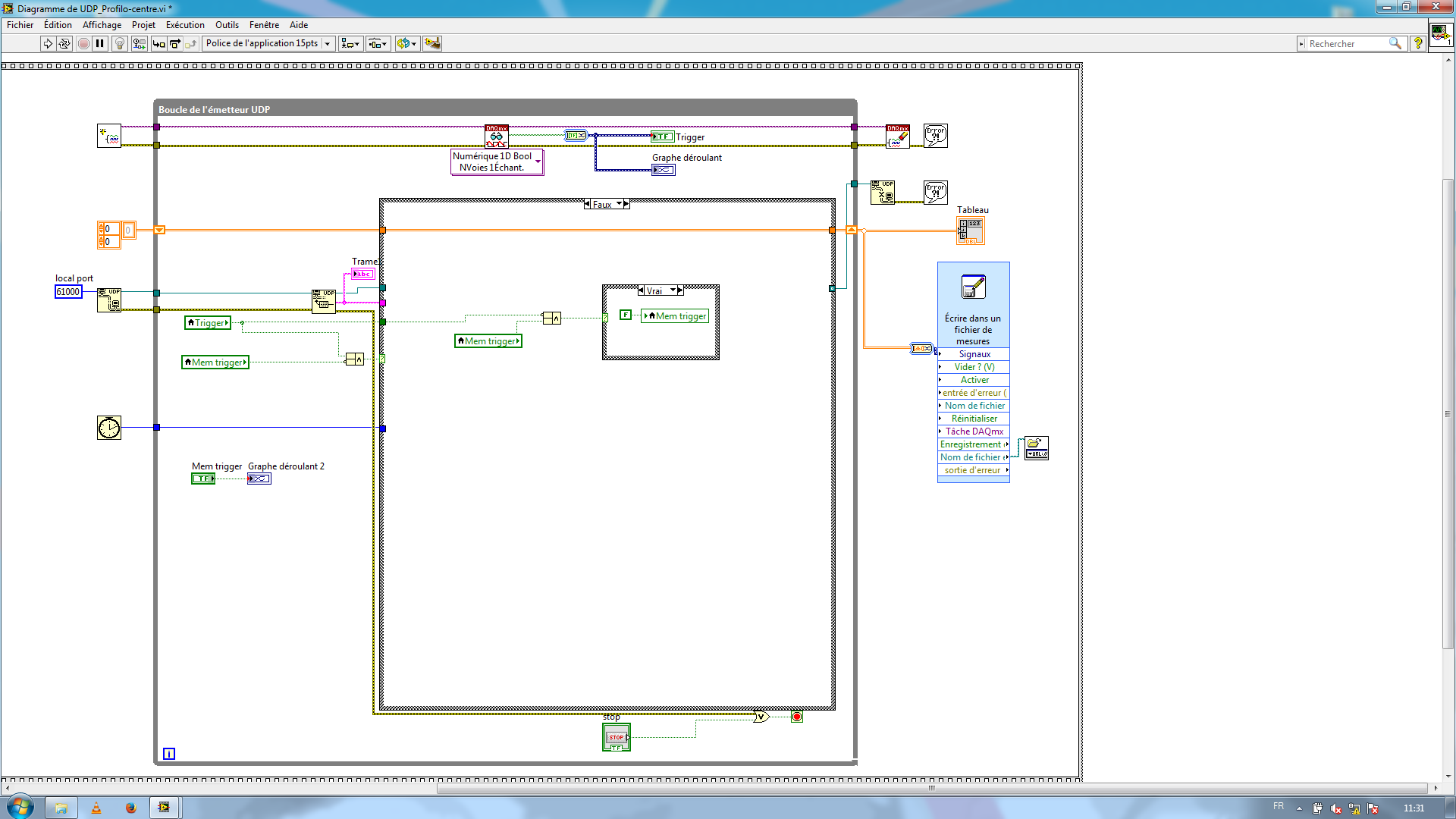The width and height of the screenshot is (1456, 819).
Task: Open the application font size dropdown
Action: pyautogui.click(x=328, y=44)
